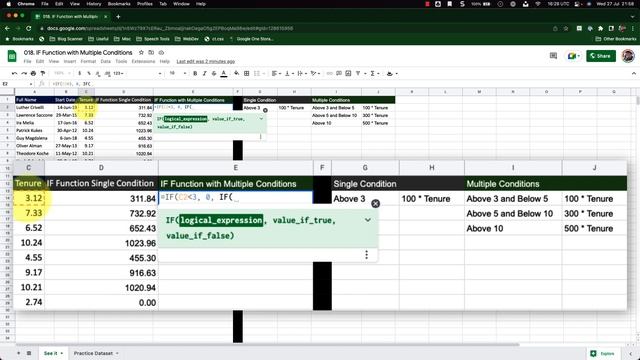
Task: Open the merge cells dropdown
Action: 259,73
